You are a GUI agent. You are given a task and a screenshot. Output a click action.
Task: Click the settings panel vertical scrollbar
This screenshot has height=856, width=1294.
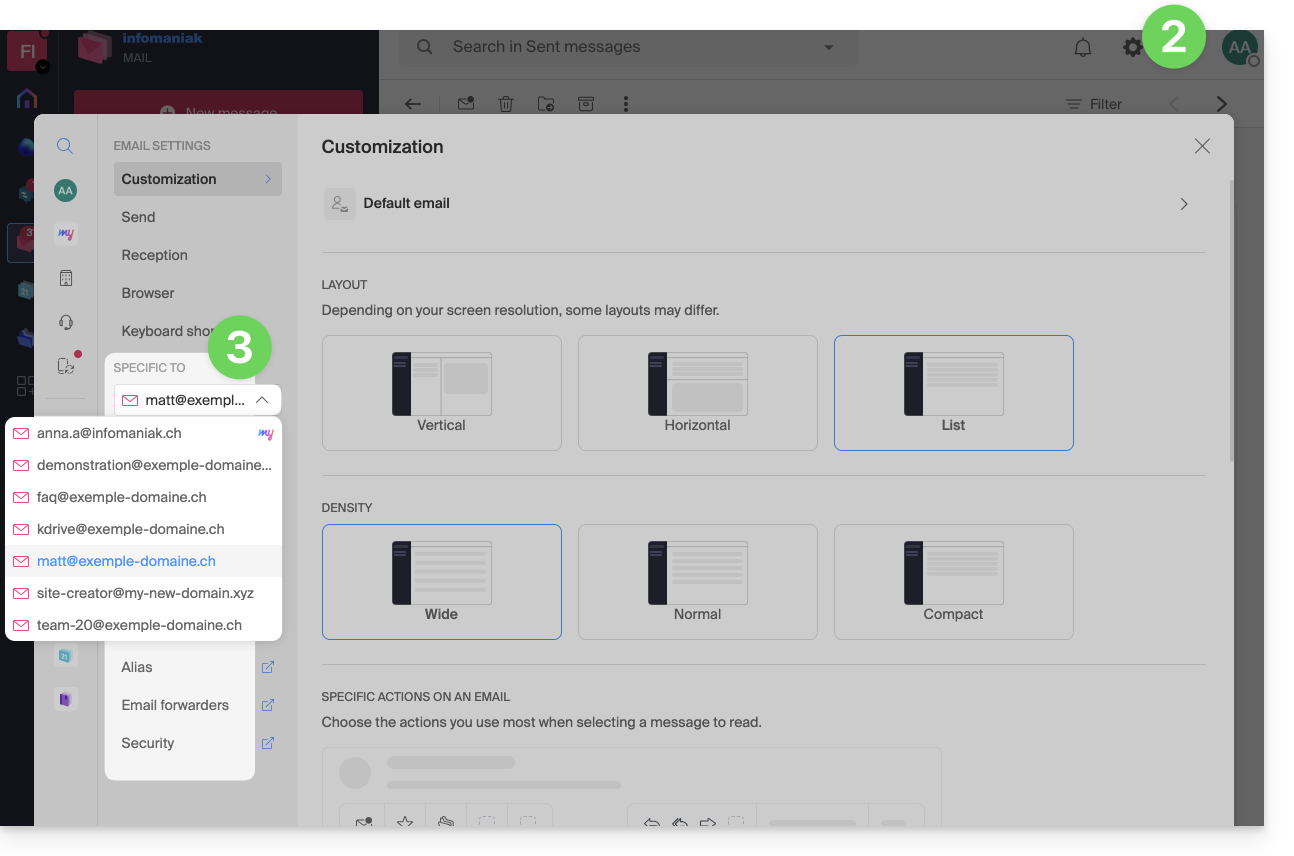click(x=1230, y=320)
